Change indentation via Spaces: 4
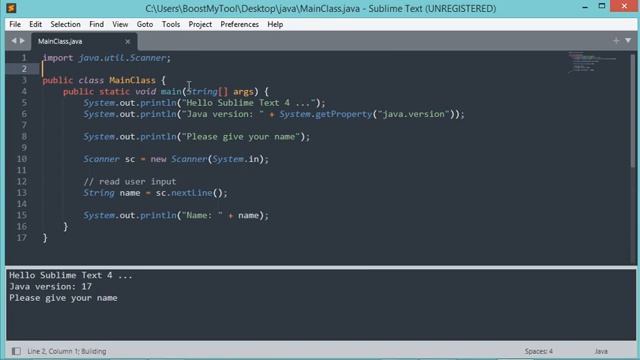Viewport: 640px width, 360px height. coord(539,351)
